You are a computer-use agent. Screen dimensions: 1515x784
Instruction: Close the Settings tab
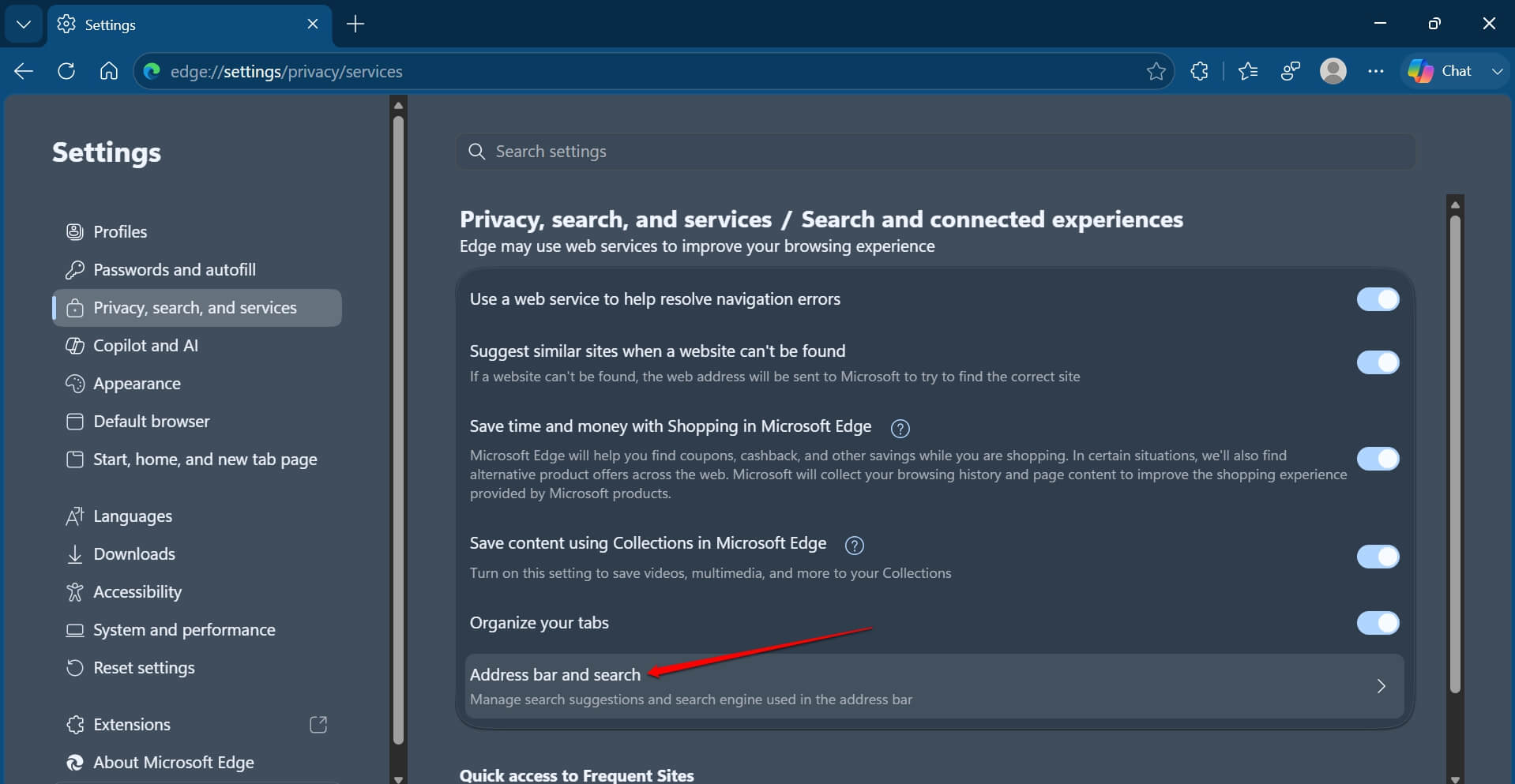tap(313, 24)
